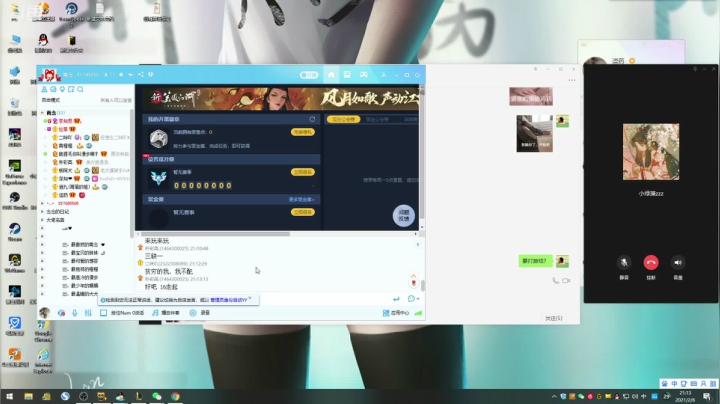This screenshot has width=720, height=404.
Task: Toggle the press-Num0-to-talk checkbox
Action: pyautogui.click(x=103, y=313)
